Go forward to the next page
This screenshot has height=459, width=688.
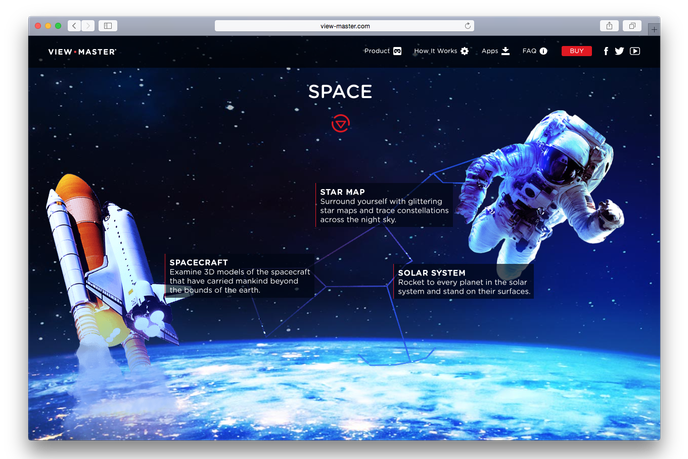point(88,25)
